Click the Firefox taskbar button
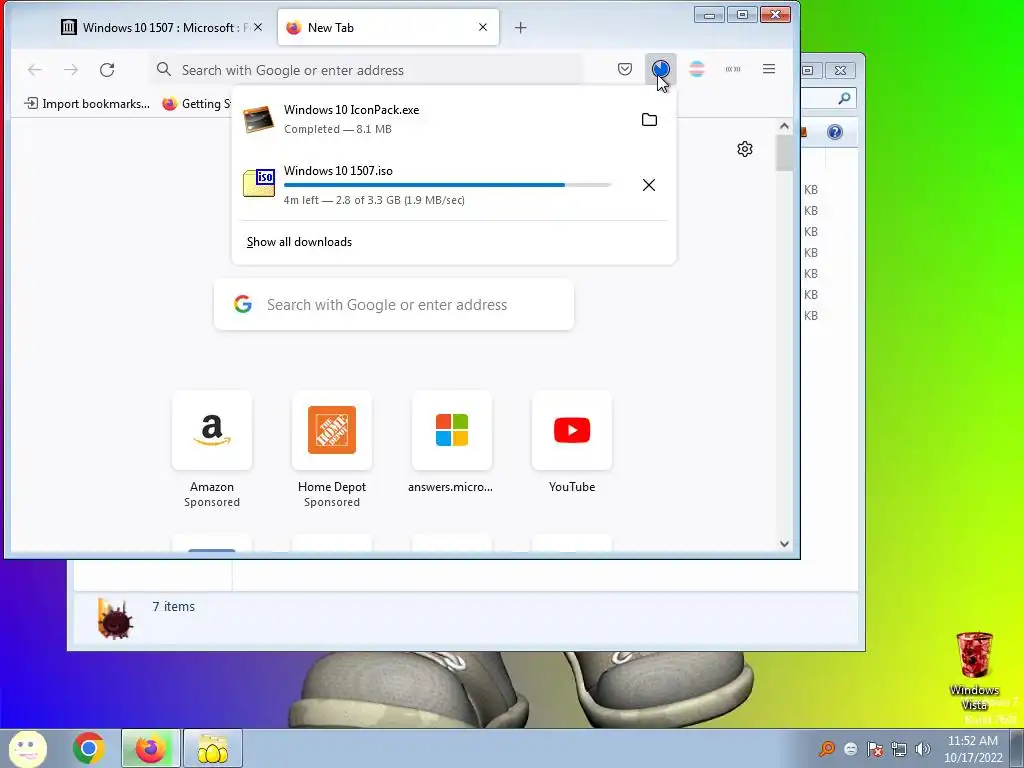The width and height of the screenshot is (1024, 768). click(150, 748)
